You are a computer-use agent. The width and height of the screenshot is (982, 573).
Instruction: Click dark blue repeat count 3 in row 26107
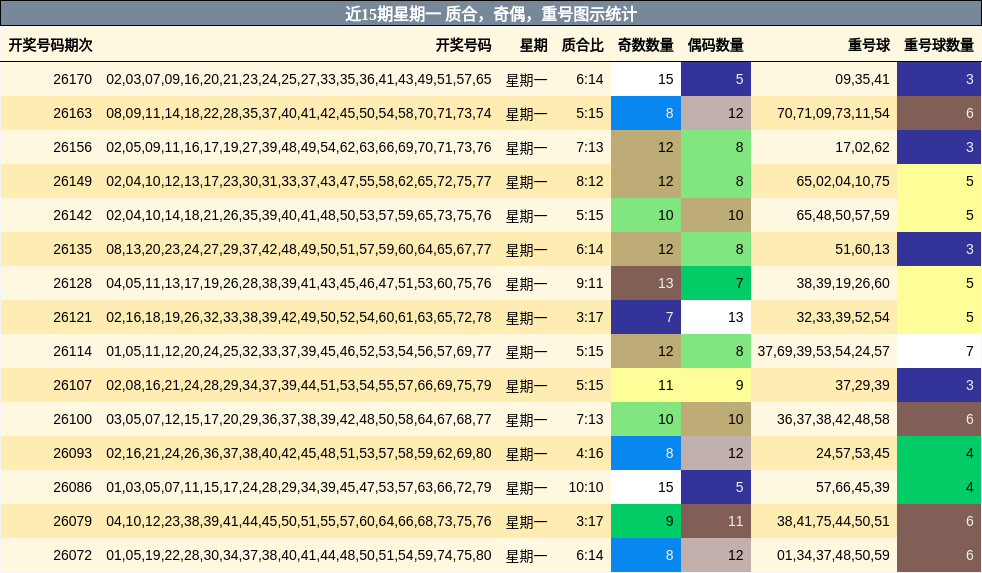pos(939,385)
